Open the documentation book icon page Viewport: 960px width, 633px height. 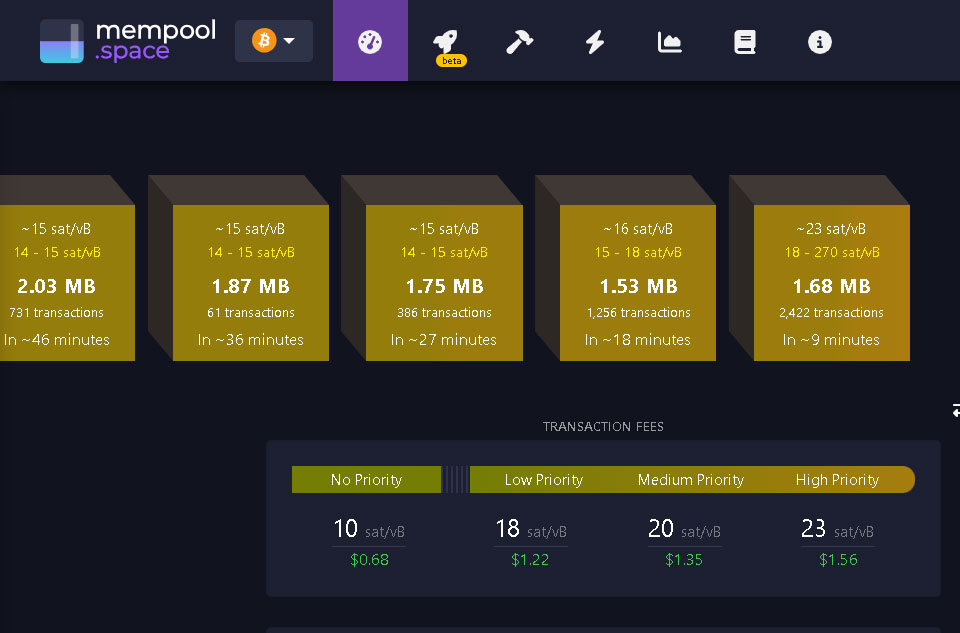(744, 42)
